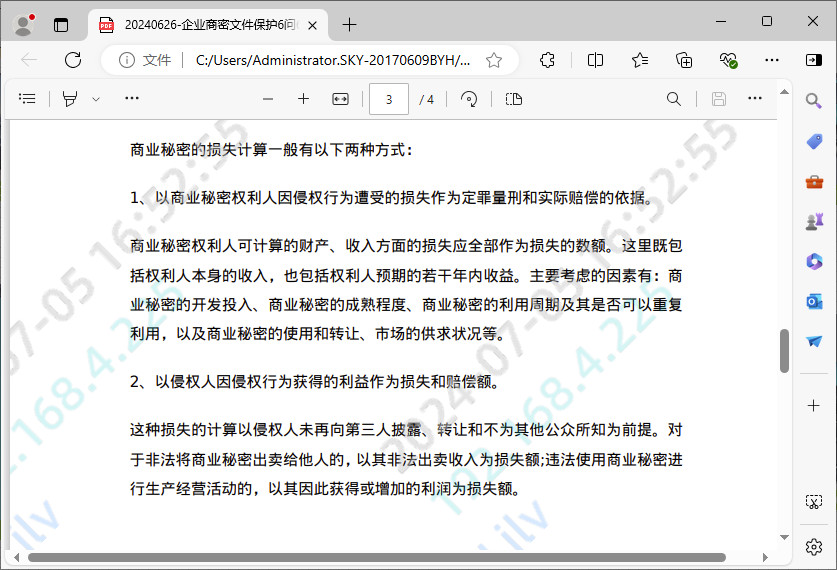The image size is (837, 570).
Task: Click the fit to width icon
Action: coord(340,99)
